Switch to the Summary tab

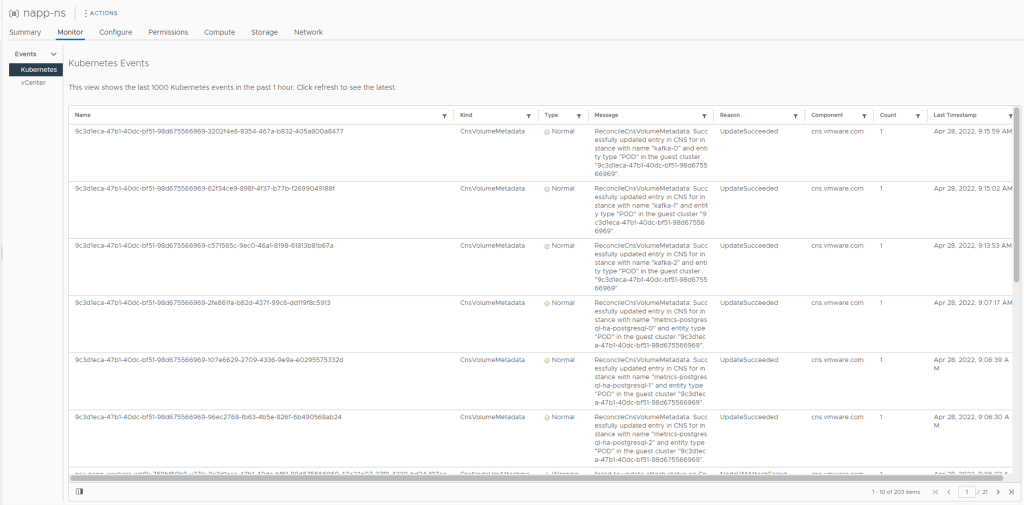(25, 32)
